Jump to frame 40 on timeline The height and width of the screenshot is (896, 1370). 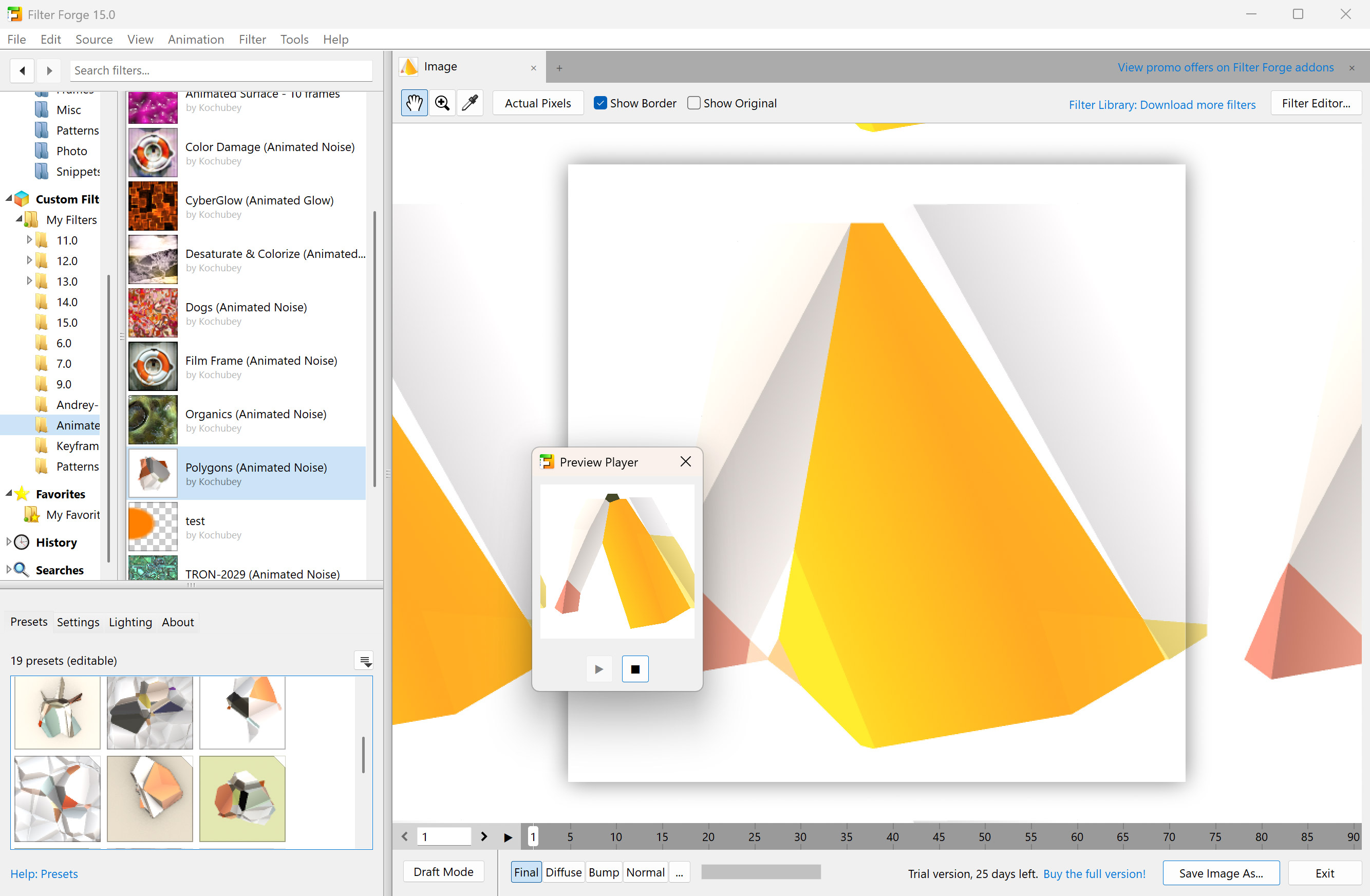tap(892, 837)
